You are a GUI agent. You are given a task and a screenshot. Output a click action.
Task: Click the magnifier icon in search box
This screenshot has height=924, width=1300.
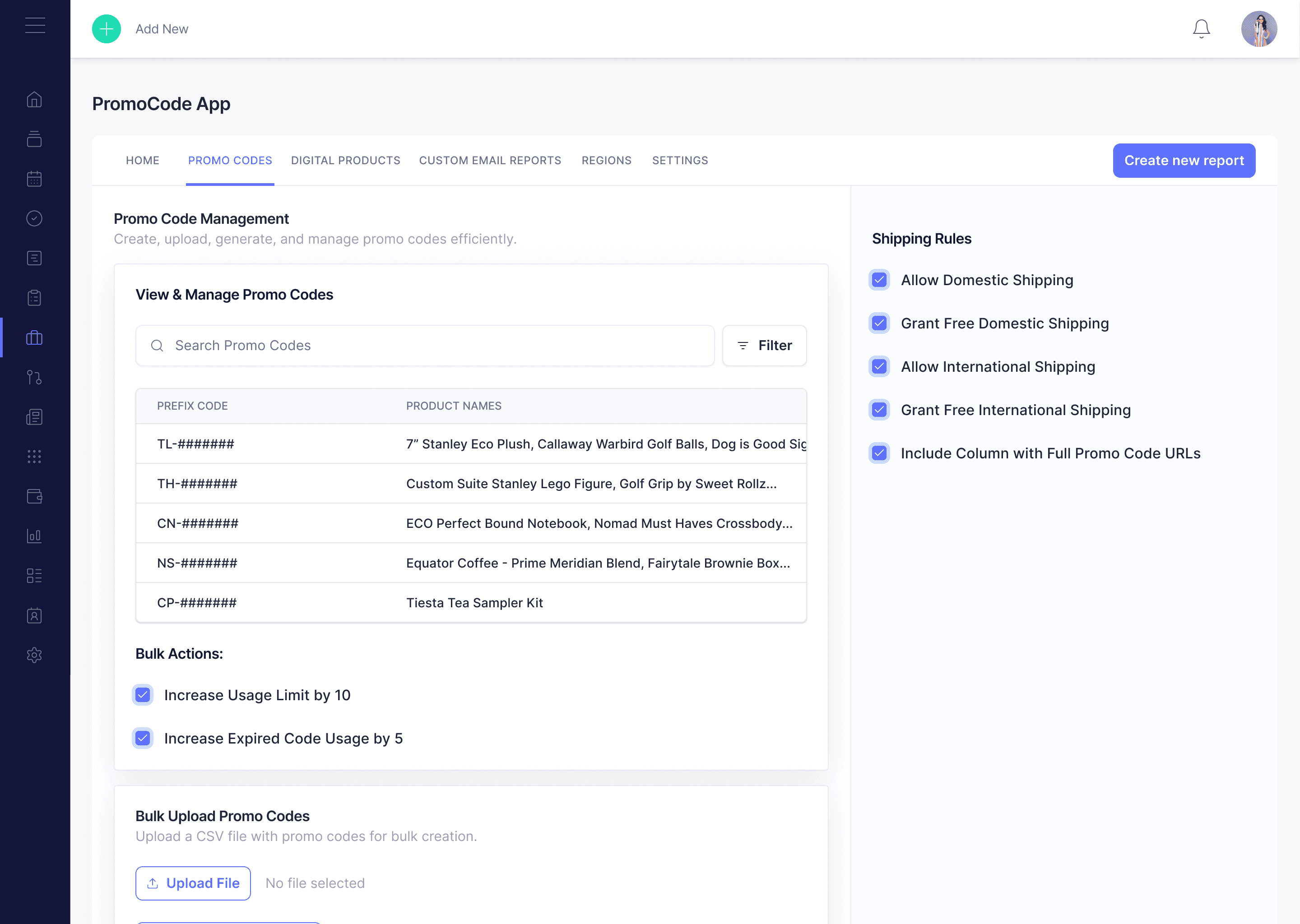pyautogui.click(x=157, y=345)
